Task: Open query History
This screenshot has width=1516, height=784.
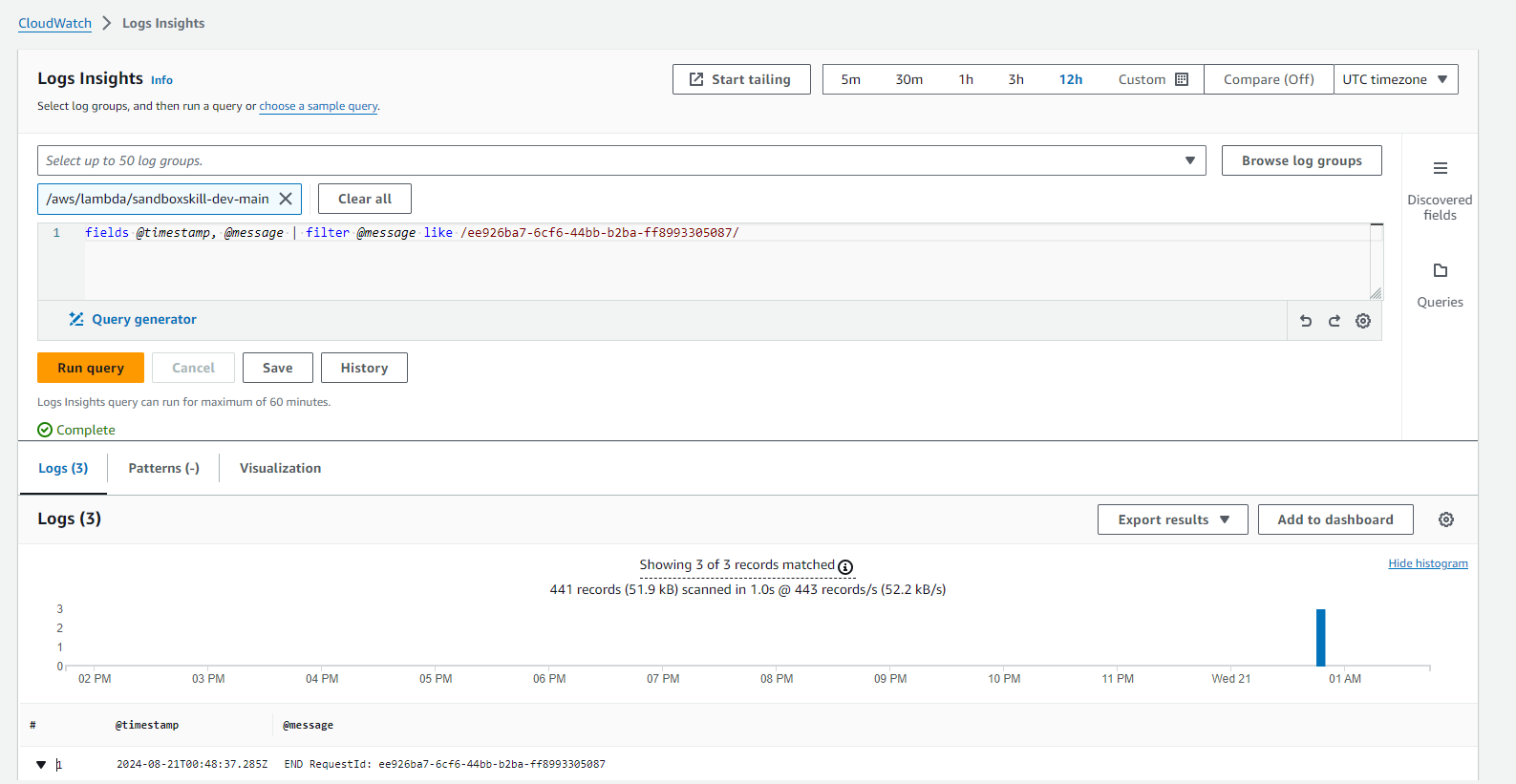Action: click(x=364, y=368)
